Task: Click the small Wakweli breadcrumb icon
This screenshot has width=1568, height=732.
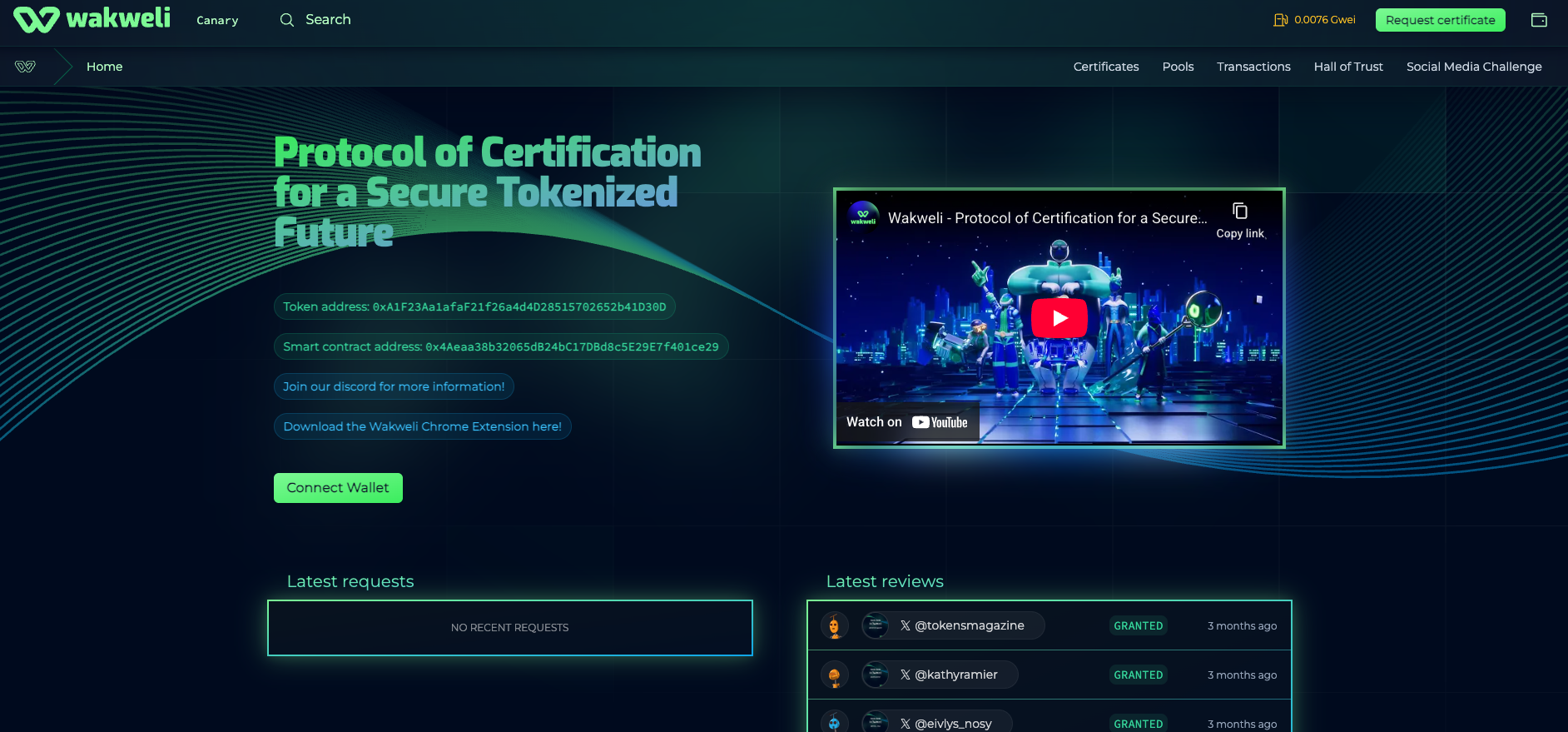Action: pos(26,67)
